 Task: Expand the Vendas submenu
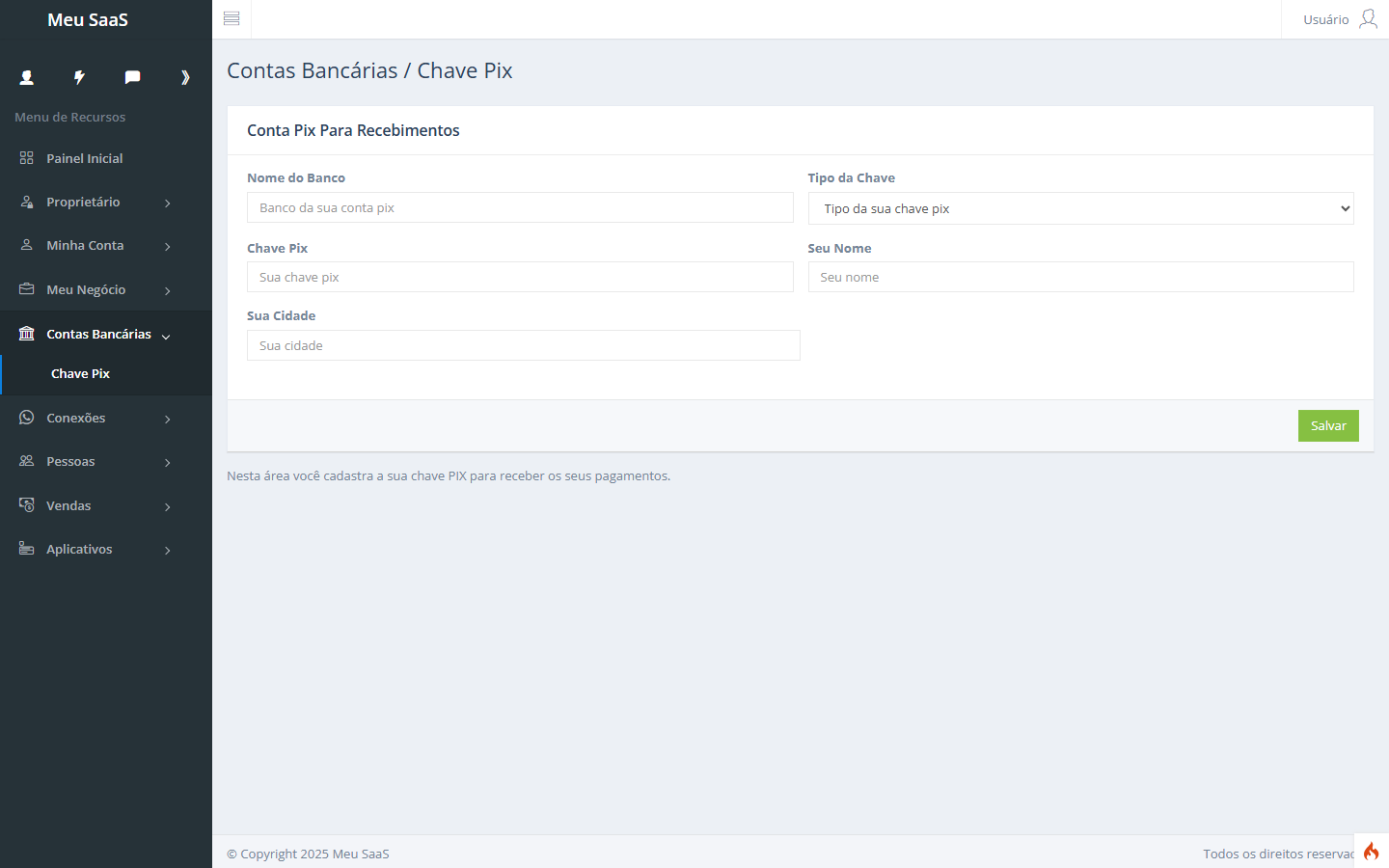pos(106,506)
